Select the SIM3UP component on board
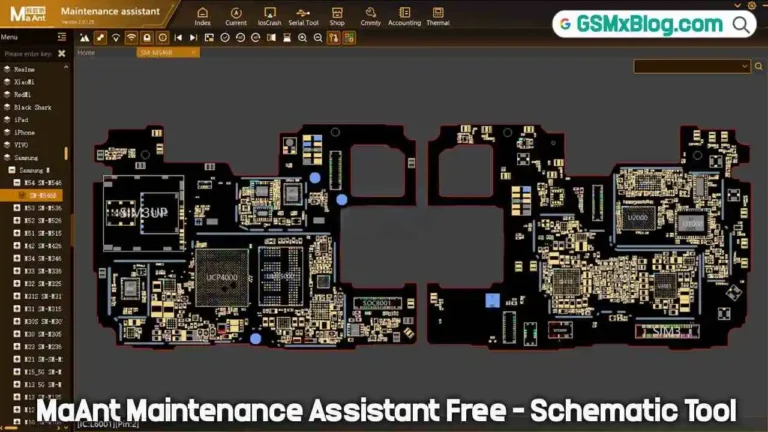The width and height of the screenshot is (768, 432). tap(144, 213)
